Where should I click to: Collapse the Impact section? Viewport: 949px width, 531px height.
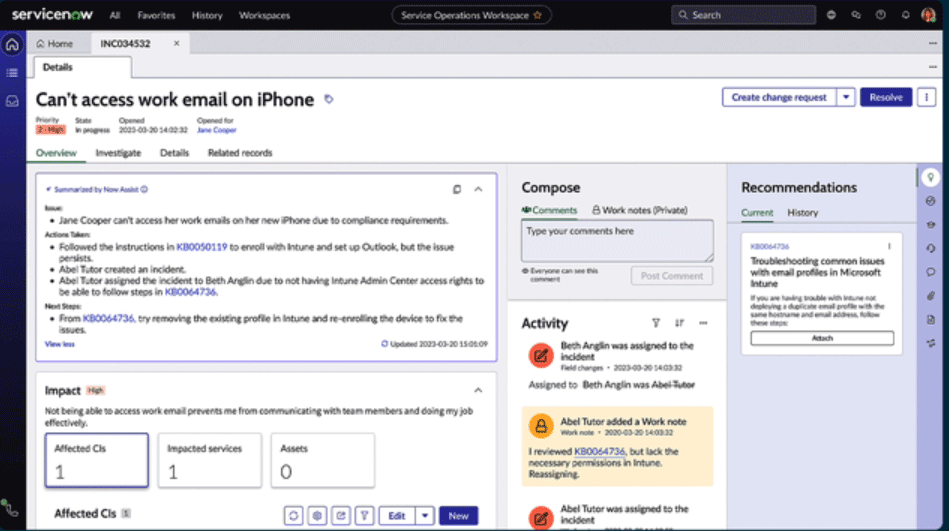pos(478,391)
